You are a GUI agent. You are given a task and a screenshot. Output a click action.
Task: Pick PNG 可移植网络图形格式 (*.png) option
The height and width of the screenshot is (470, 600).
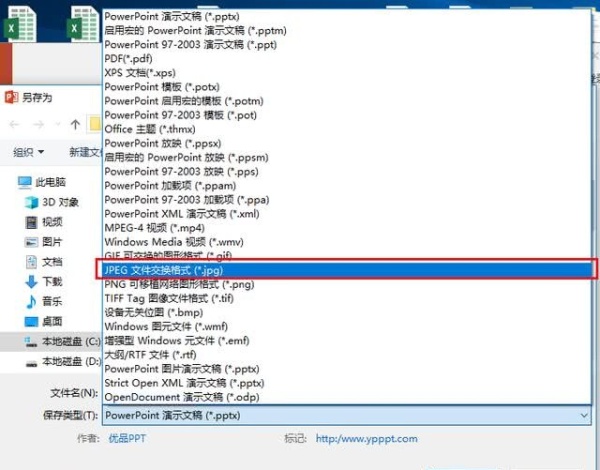click(179, 285)
